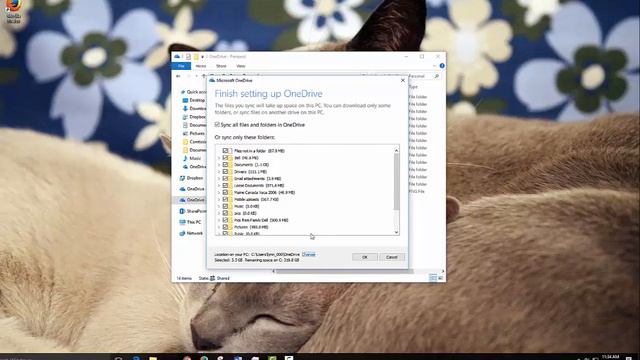Select This PC in the navigation pane

[x=190, y=222]
